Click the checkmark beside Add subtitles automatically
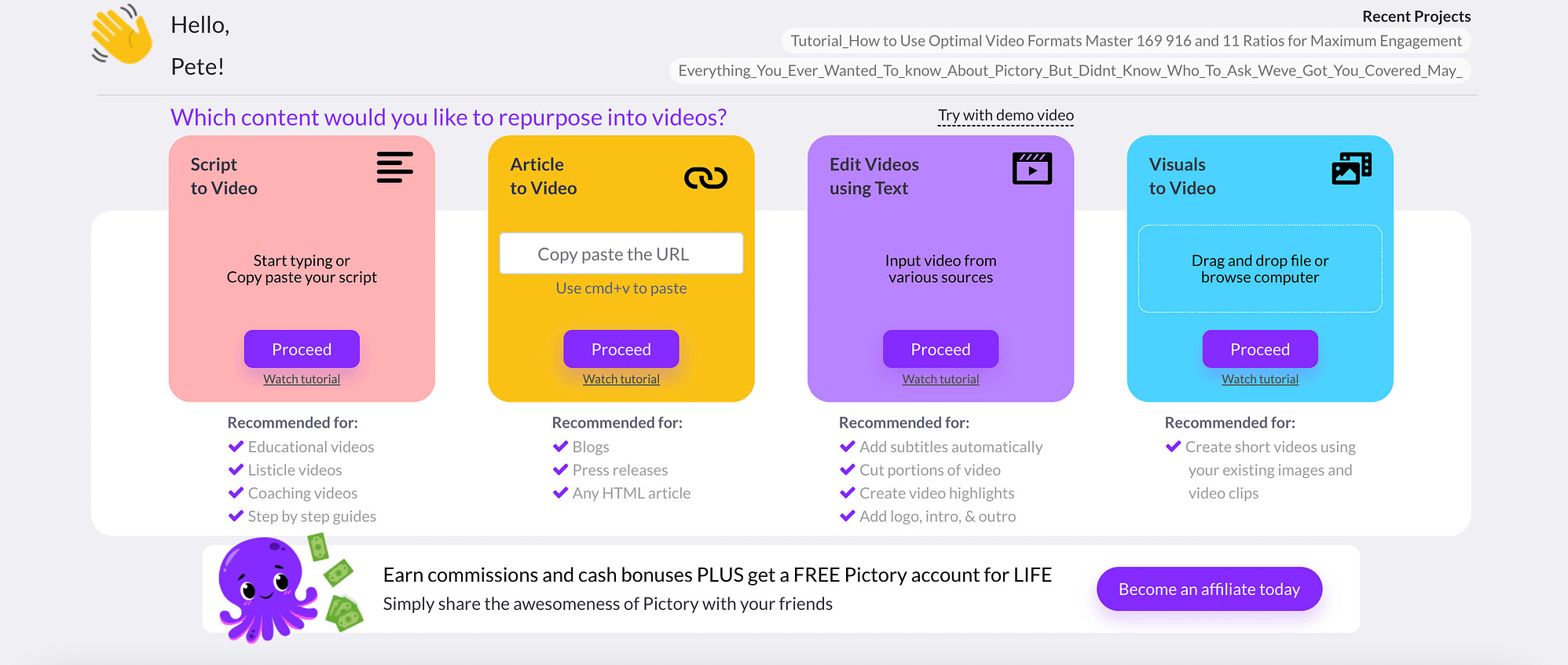Screen dimensions: 1568x665 pos(847,446)
